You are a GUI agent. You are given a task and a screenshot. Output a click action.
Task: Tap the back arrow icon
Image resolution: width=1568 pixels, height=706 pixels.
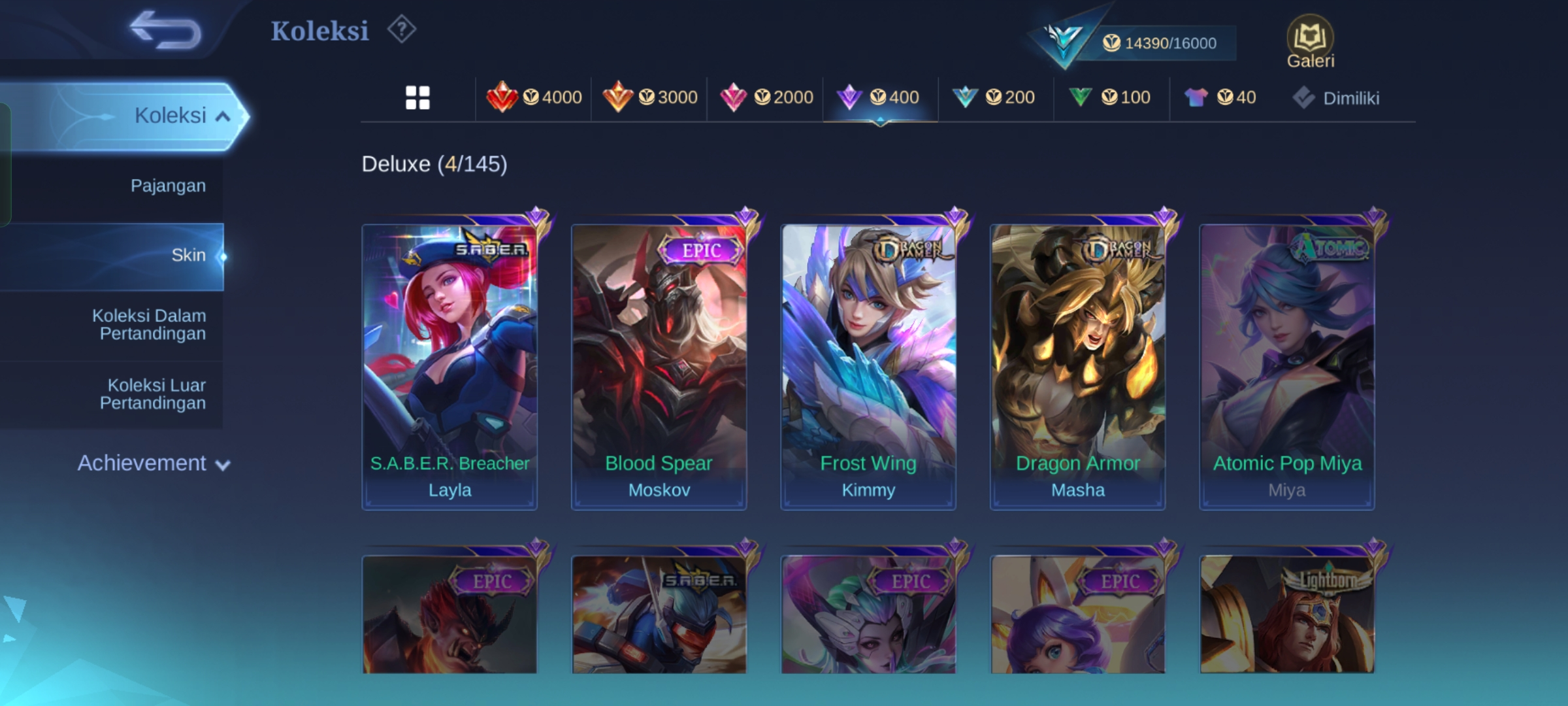[x=165, y=30]
